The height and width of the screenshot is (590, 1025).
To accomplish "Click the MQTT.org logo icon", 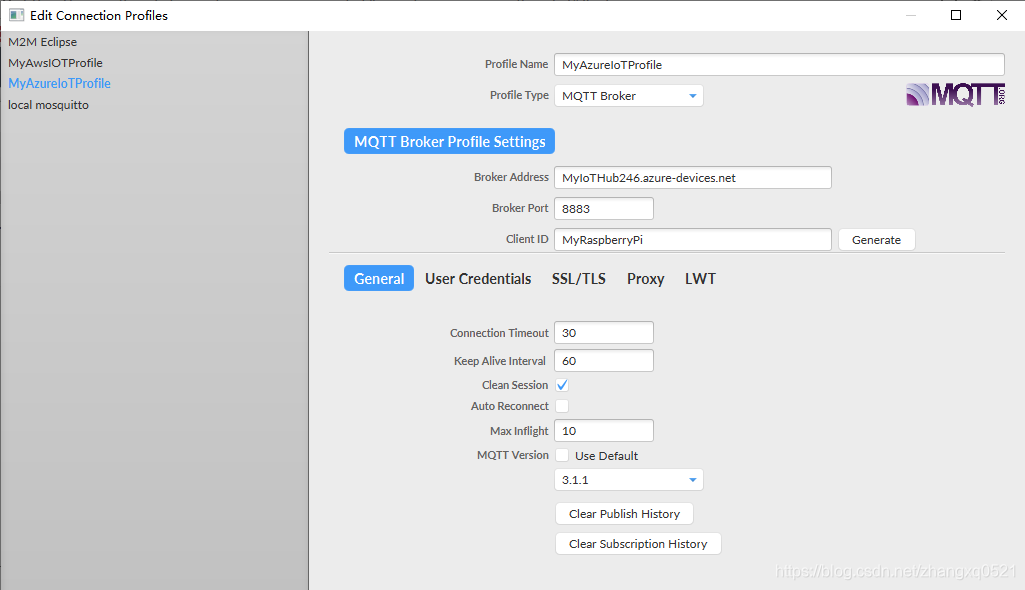I will coord(955,95).
